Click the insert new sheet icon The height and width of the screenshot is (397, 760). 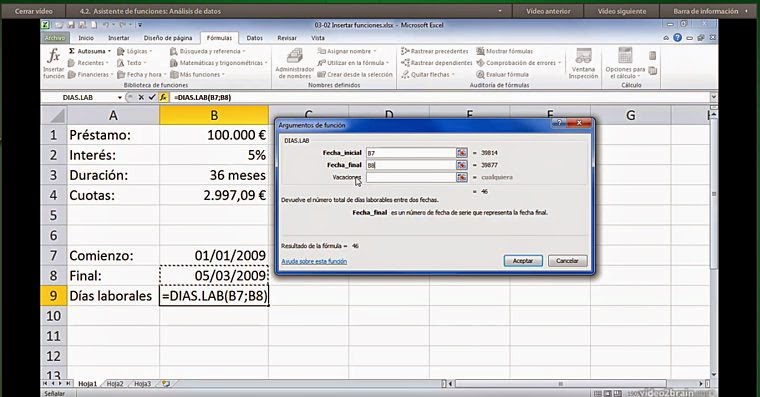166,383
